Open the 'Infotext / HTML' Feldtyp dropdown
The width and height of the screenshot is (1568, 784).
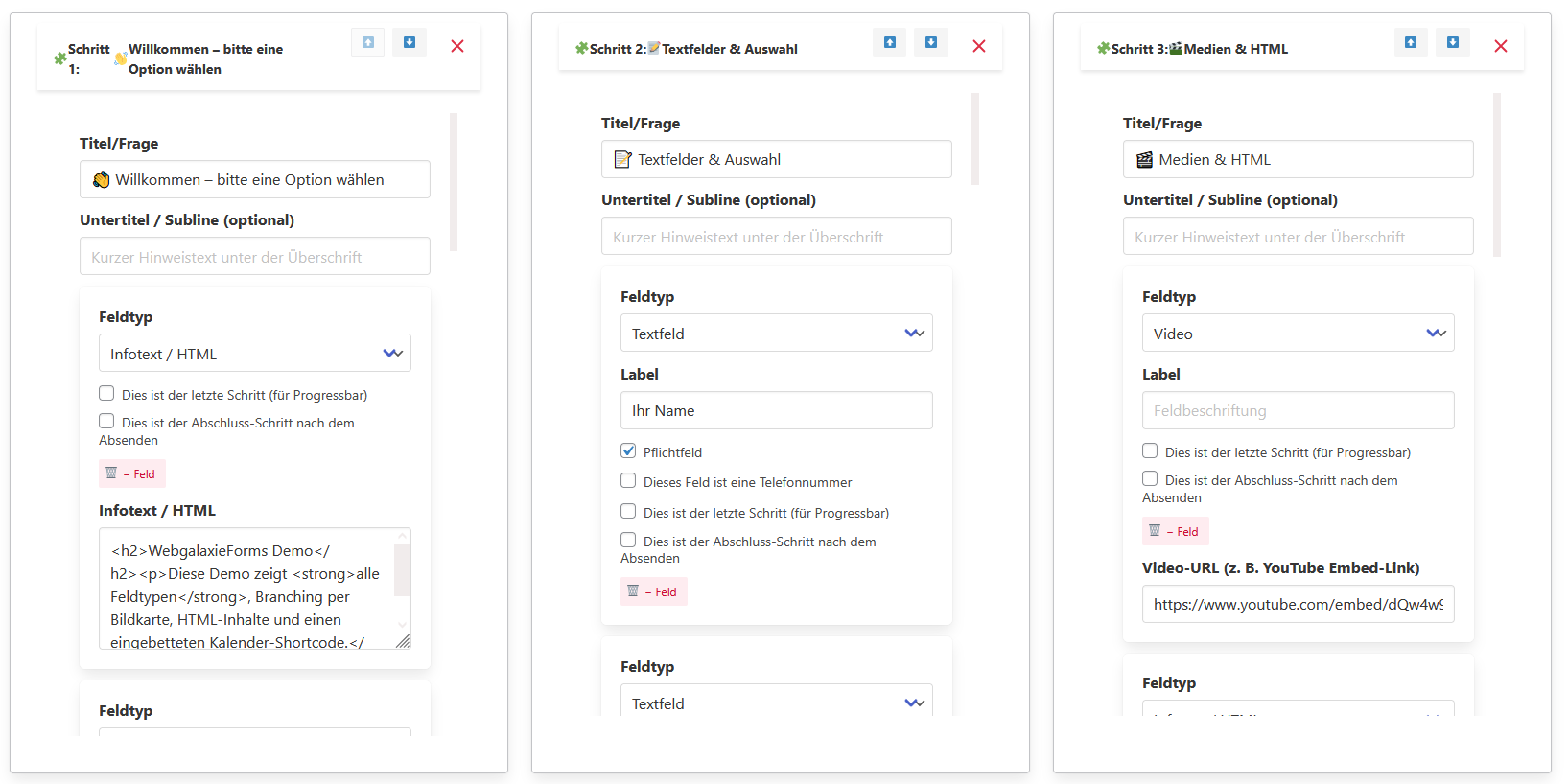coord(255,354)
